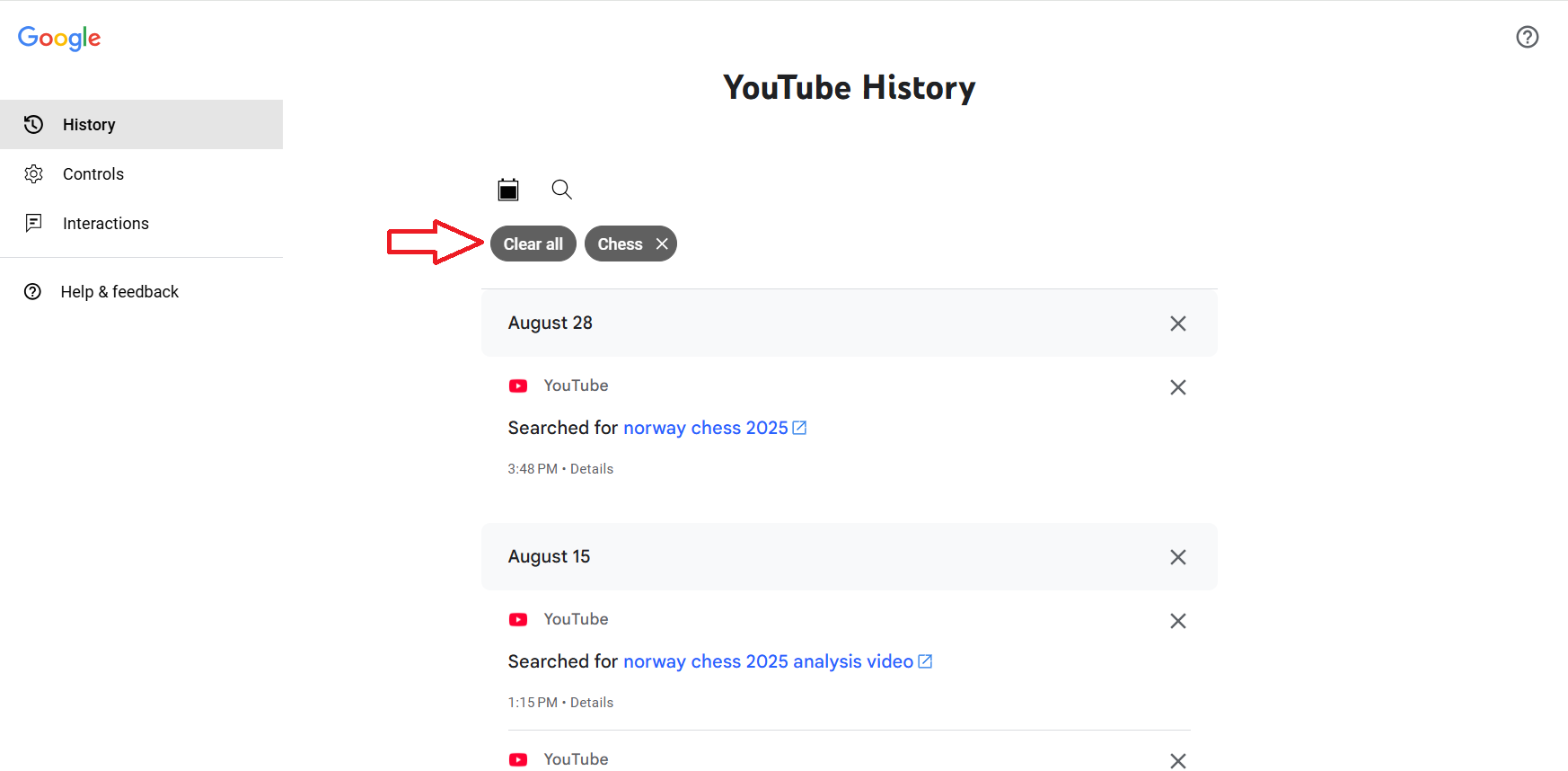Click the August 28 date heading
The width and height of the screenshot is (1568, 771).
(551, 323)
